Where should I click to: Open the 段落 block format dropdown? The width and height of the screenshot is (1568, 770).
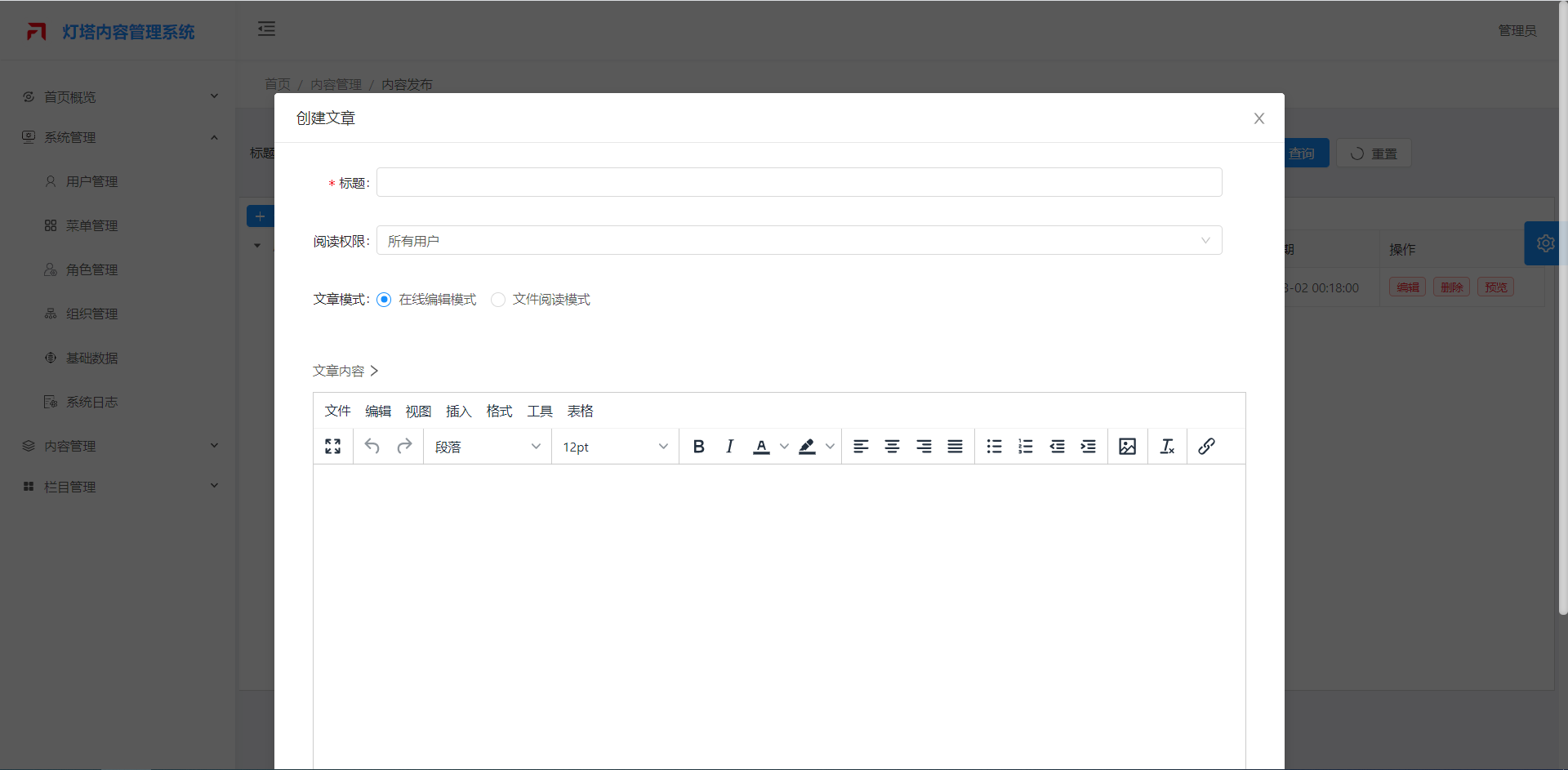click(x=487, y=447)
